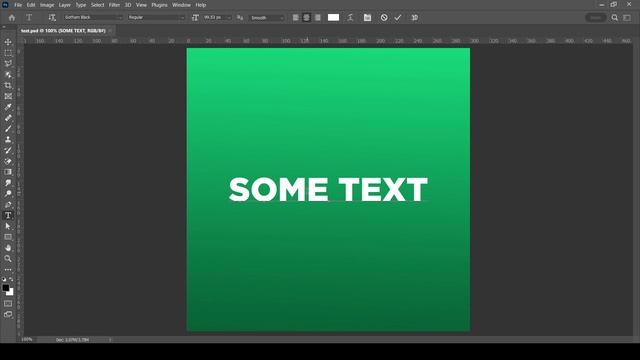640x360 pixels.
Task: Select the Move tool
Action: [8, 42]
